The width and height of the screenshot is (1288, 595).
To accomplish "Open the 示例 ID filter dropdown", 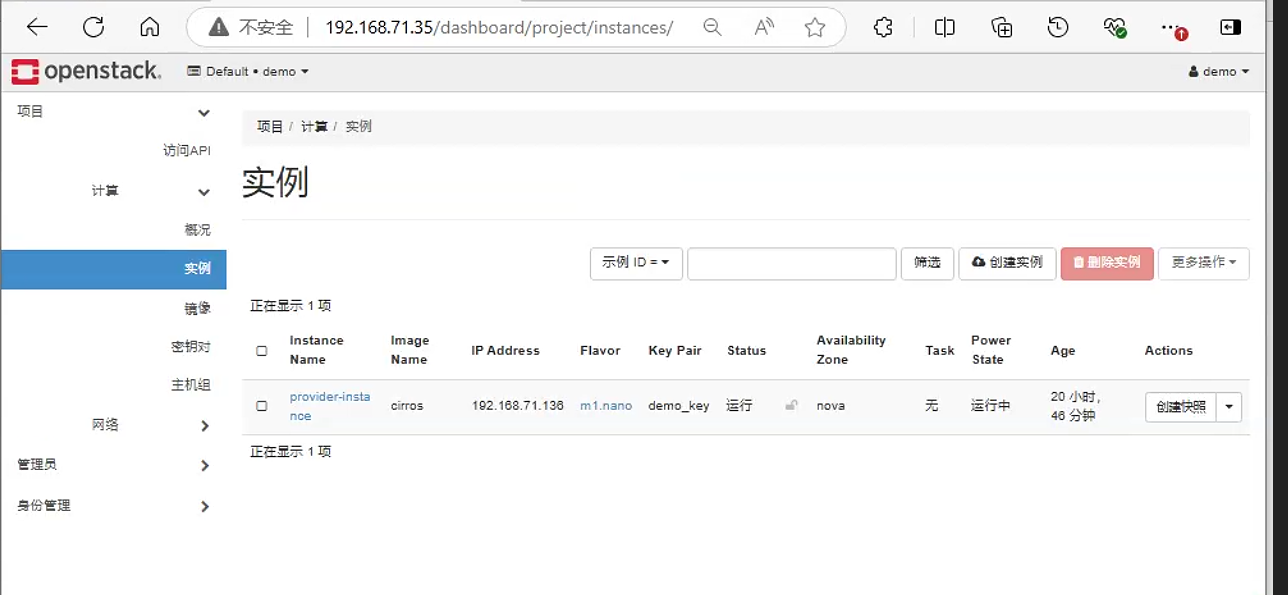I will (636, 263).
